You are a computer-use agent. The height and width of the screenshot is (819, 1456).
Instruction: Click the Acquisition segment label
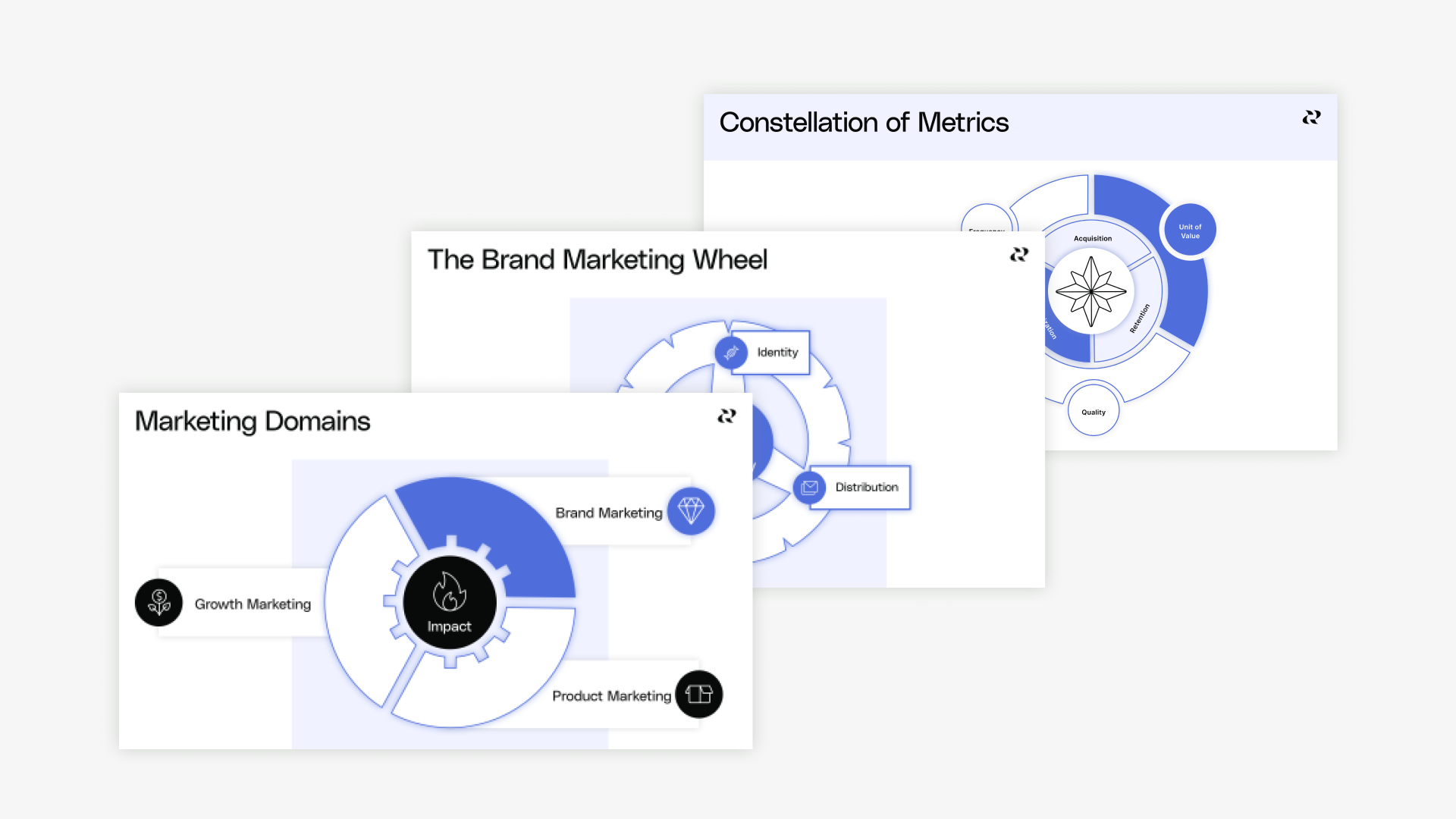click(x=1093, y=239)
